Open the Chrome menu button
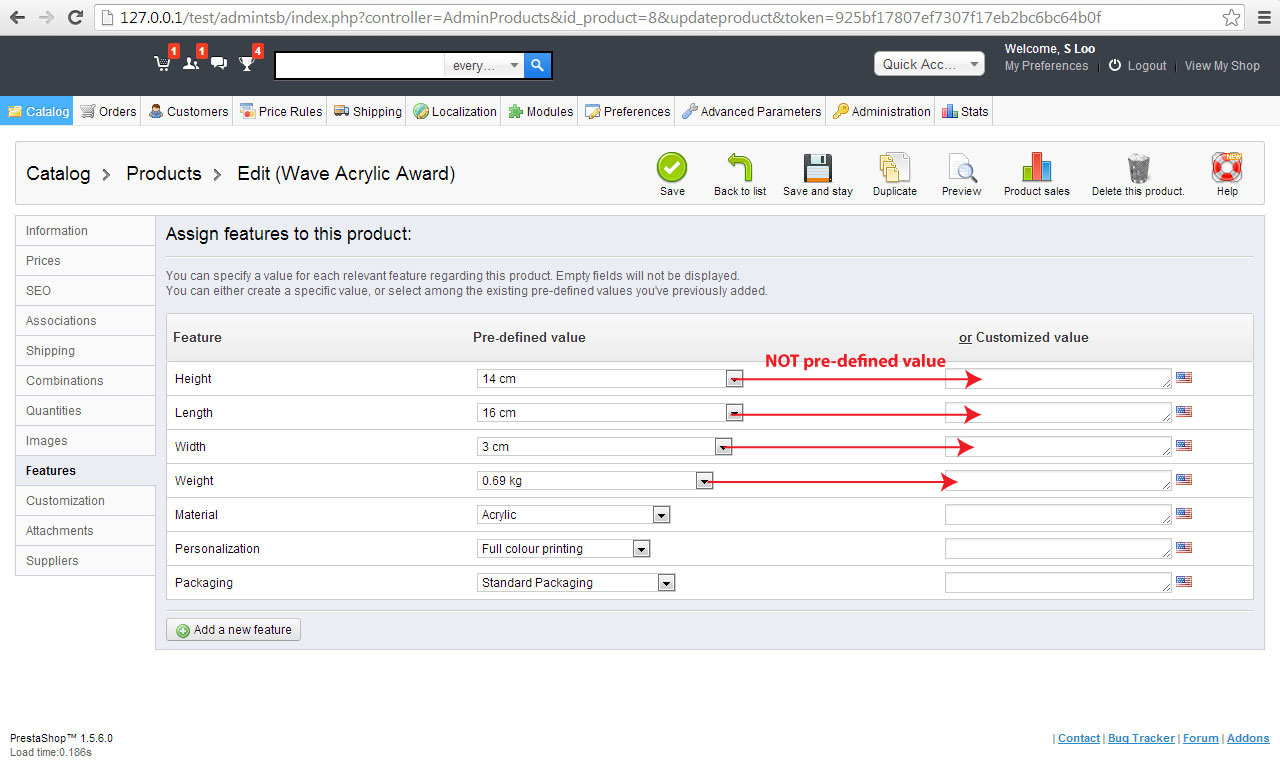Image resolution: width=1280 pixels, height=766 pixels. 1262,17
